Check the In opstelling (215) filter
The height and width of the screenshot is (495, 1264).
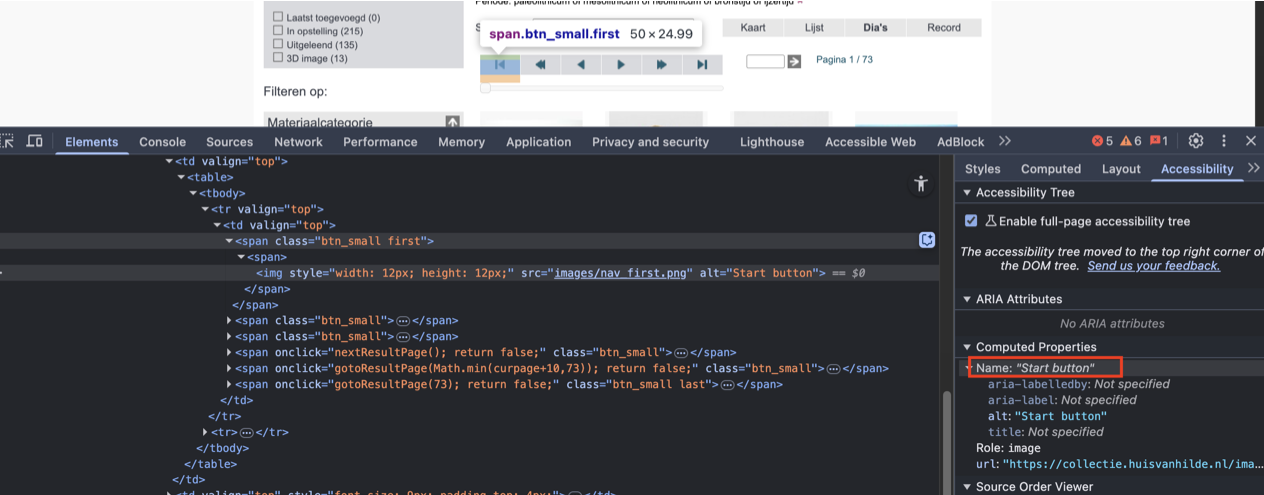coord(278,31)
